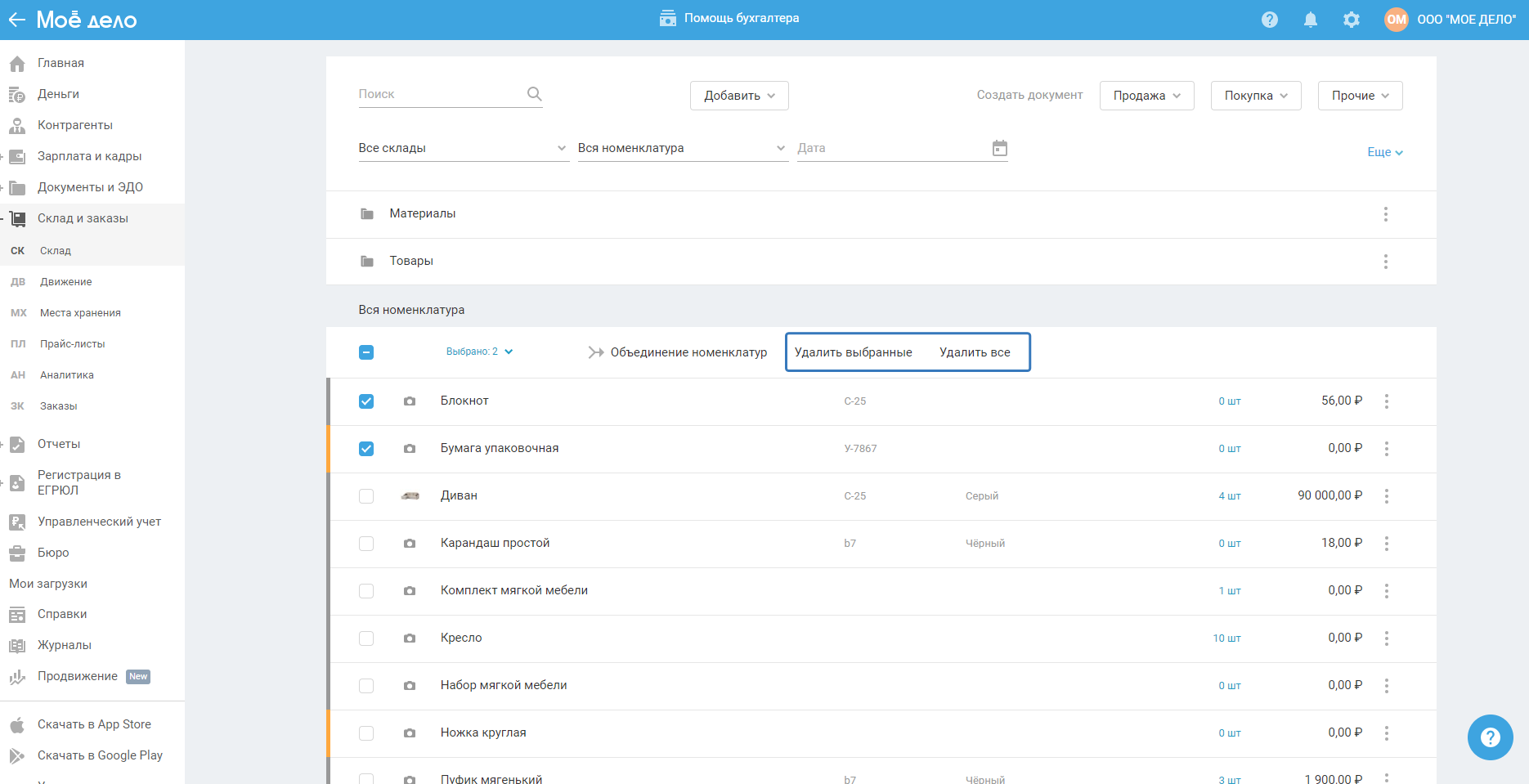This screenshot has height=784, width=1529.
Task: Click the Еще link to show more filters
Action: [x=1384, y=152]
